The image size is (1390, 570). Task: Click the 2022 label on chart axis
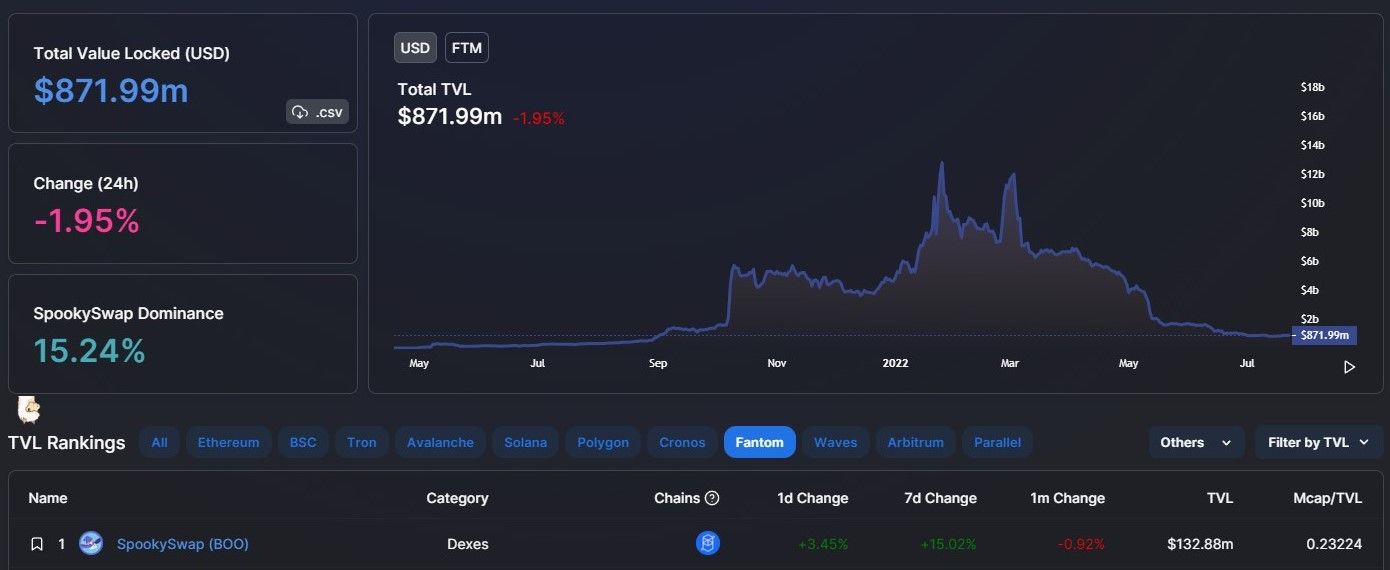click(x=895, y=364)
